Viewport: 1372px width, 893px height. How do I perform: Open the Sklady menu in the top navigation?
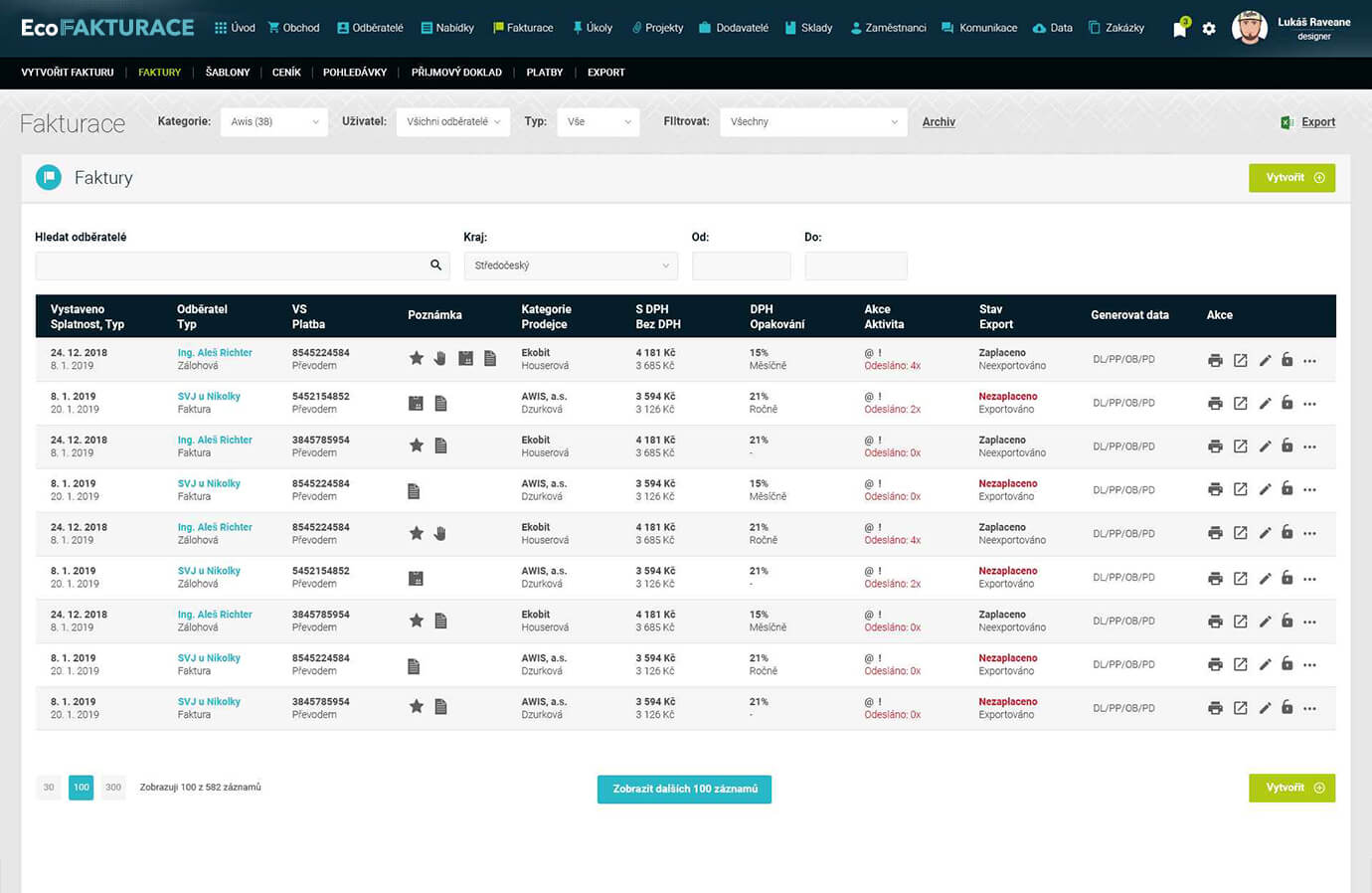point(808,28)
